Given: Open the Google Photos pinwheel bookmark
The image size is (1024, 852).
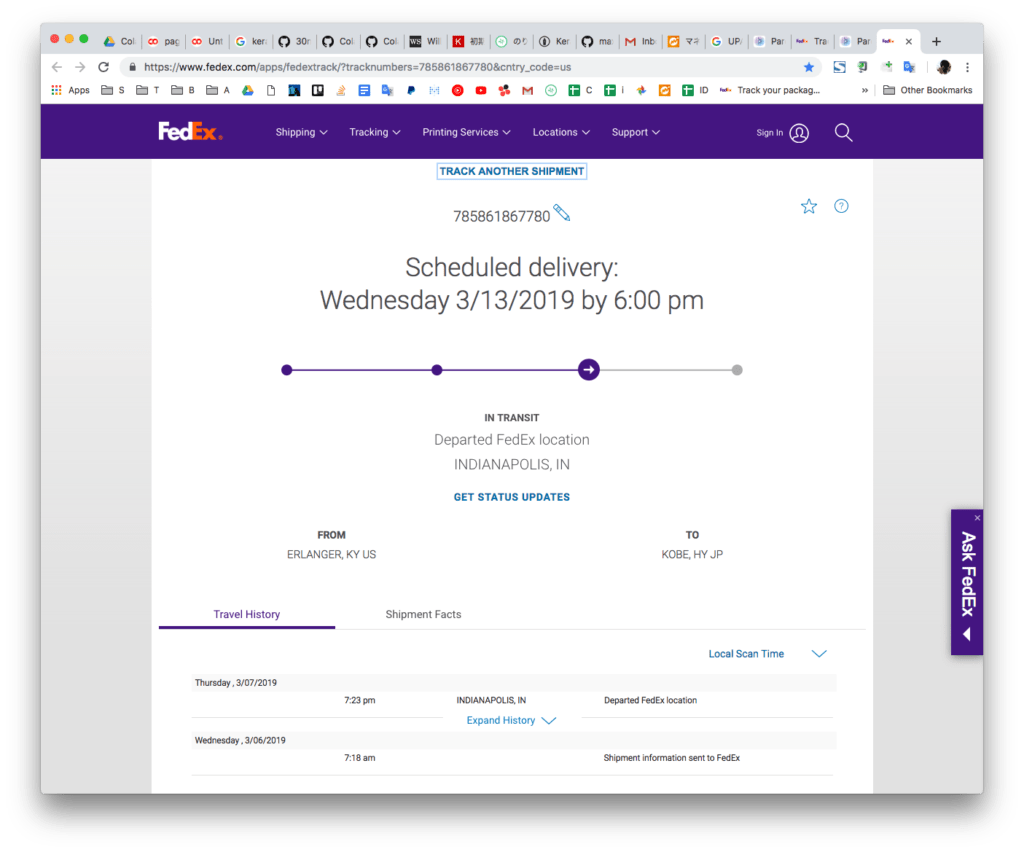Looking at the screenshot, I should [x=641, y=90].
